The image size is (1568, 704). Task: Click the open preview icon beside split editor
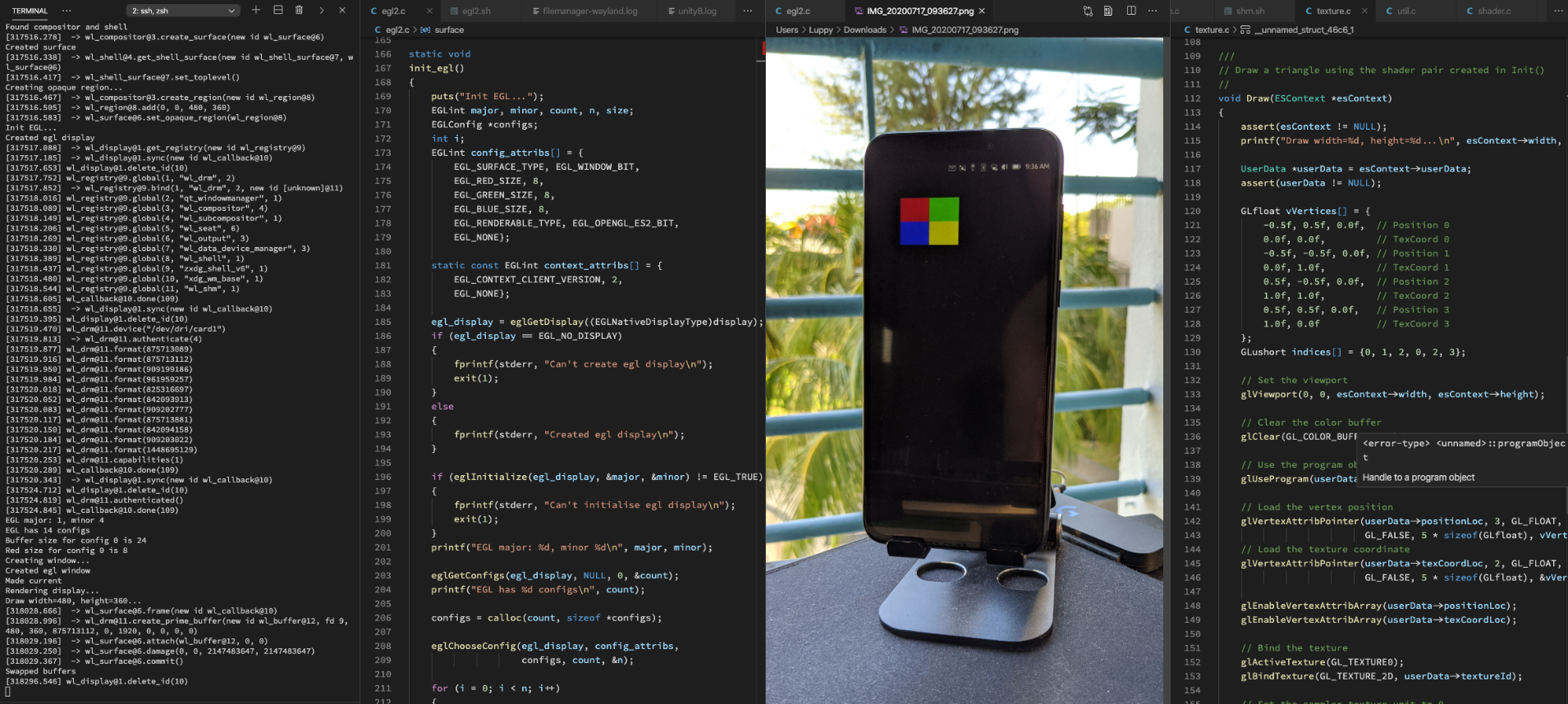1108,11
